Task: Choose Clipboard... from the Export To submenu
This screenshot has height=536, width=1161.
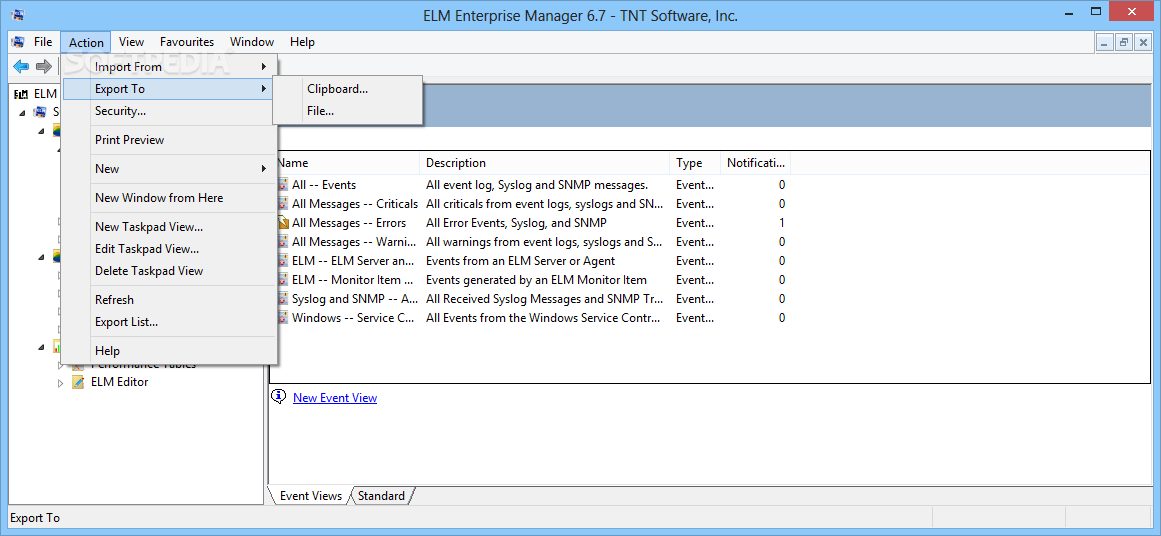Action: pos(347,89)
